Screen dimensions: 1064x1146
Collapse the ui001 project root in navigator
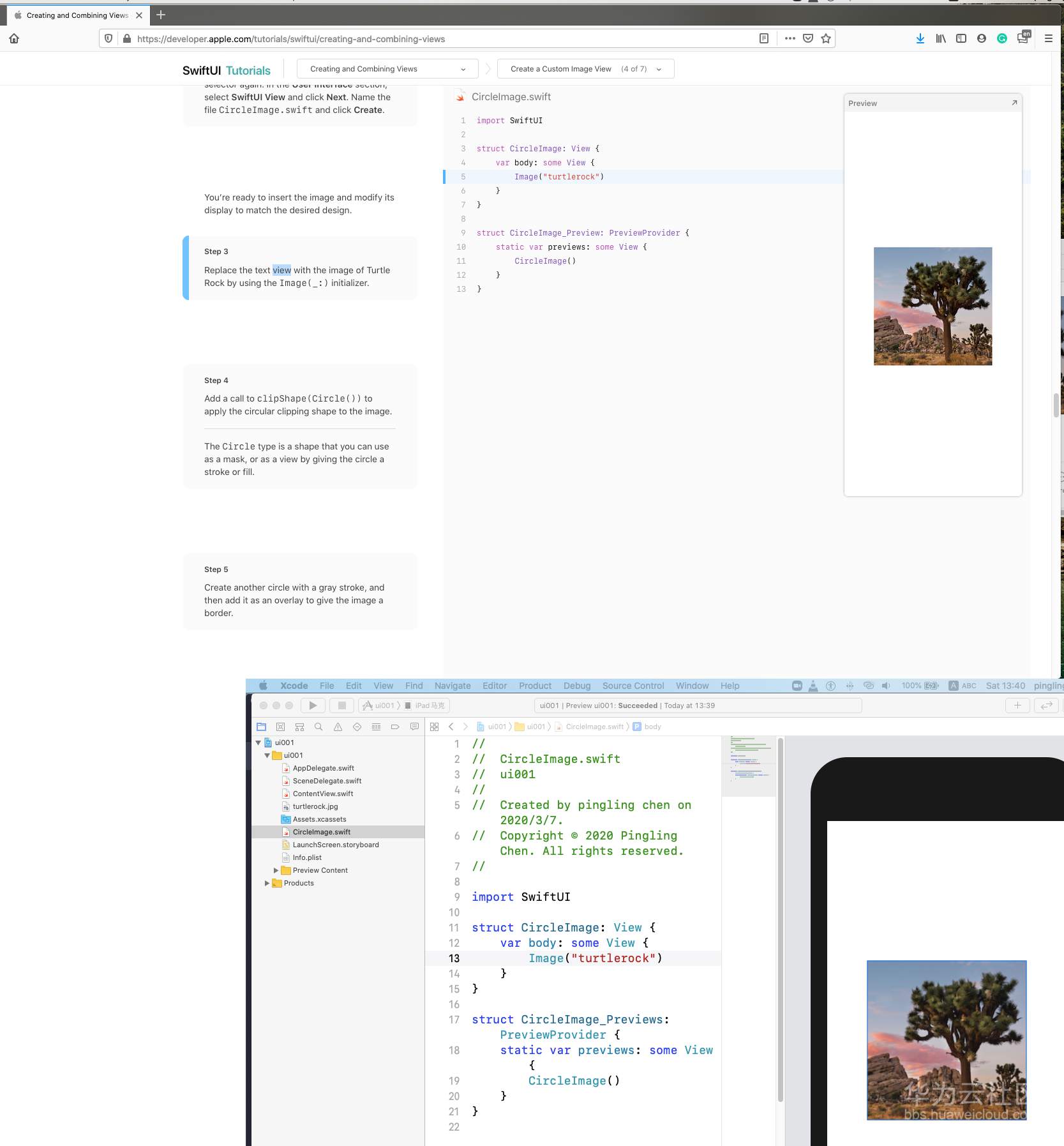coord(258,743)
